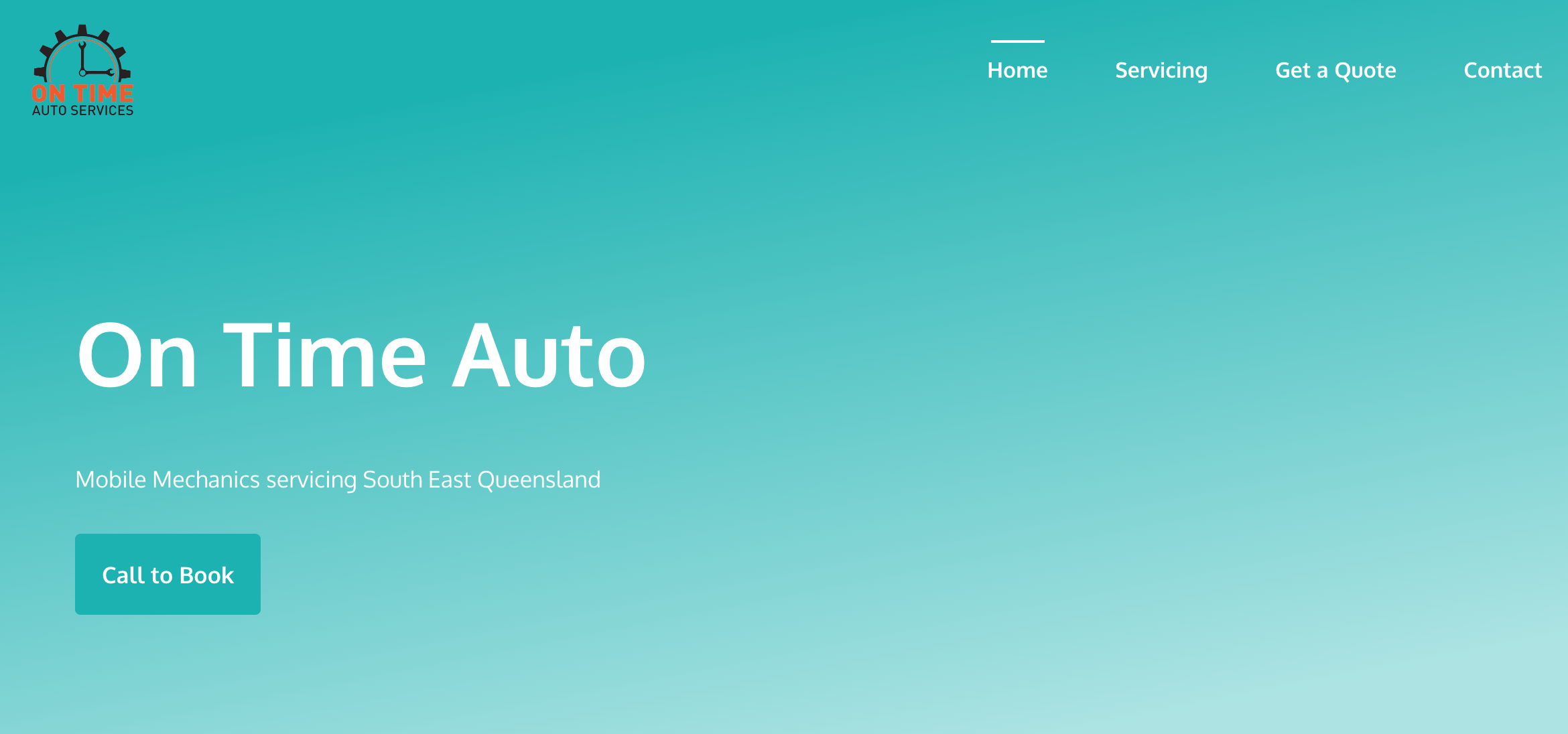This screenshot has width=1568, height=734.
Task: Click the orange "ON TIME" logo text
Action: pos(82,94)
